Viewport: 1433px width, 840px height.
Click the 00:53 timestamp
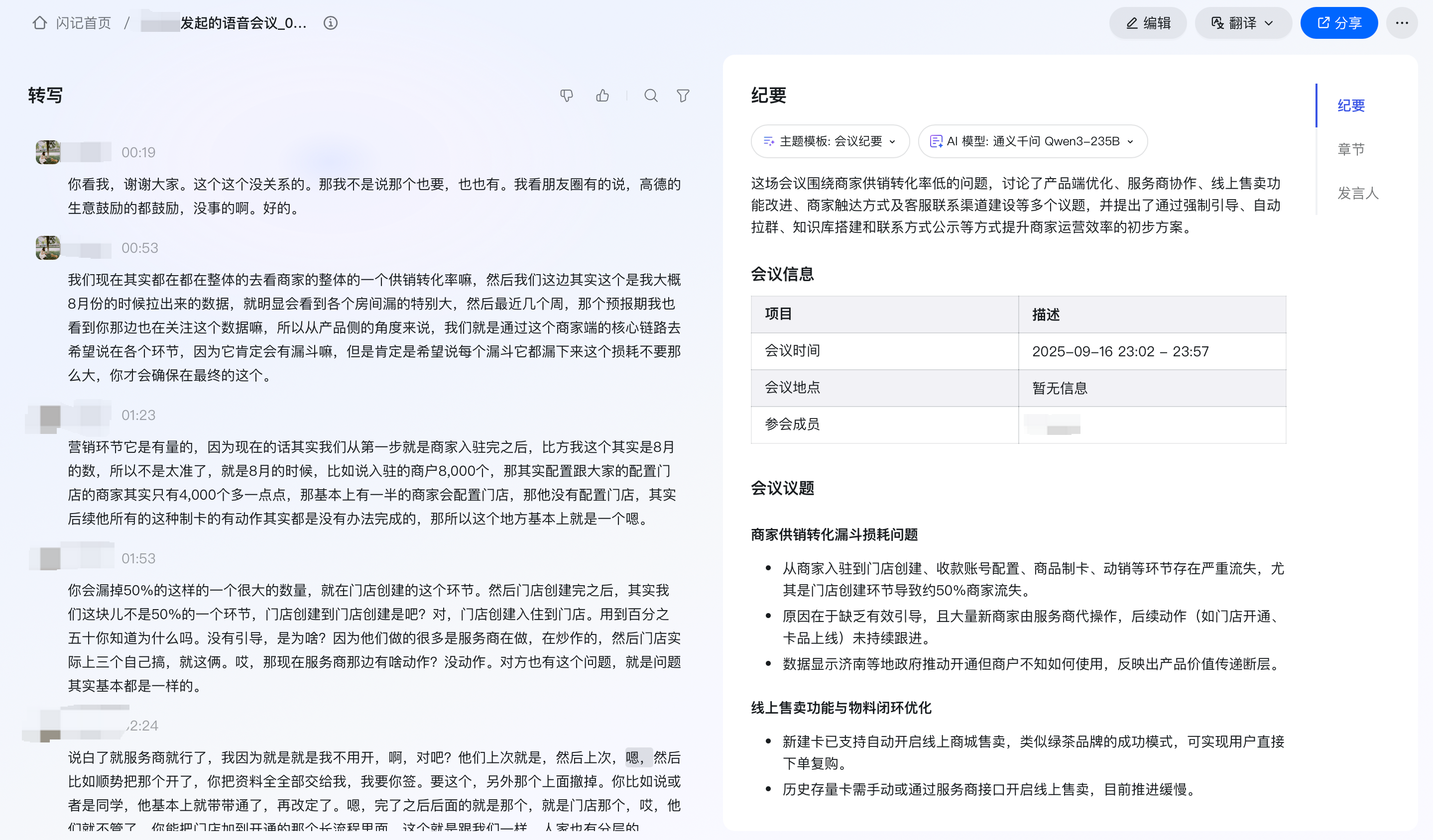tap(139, 248)
